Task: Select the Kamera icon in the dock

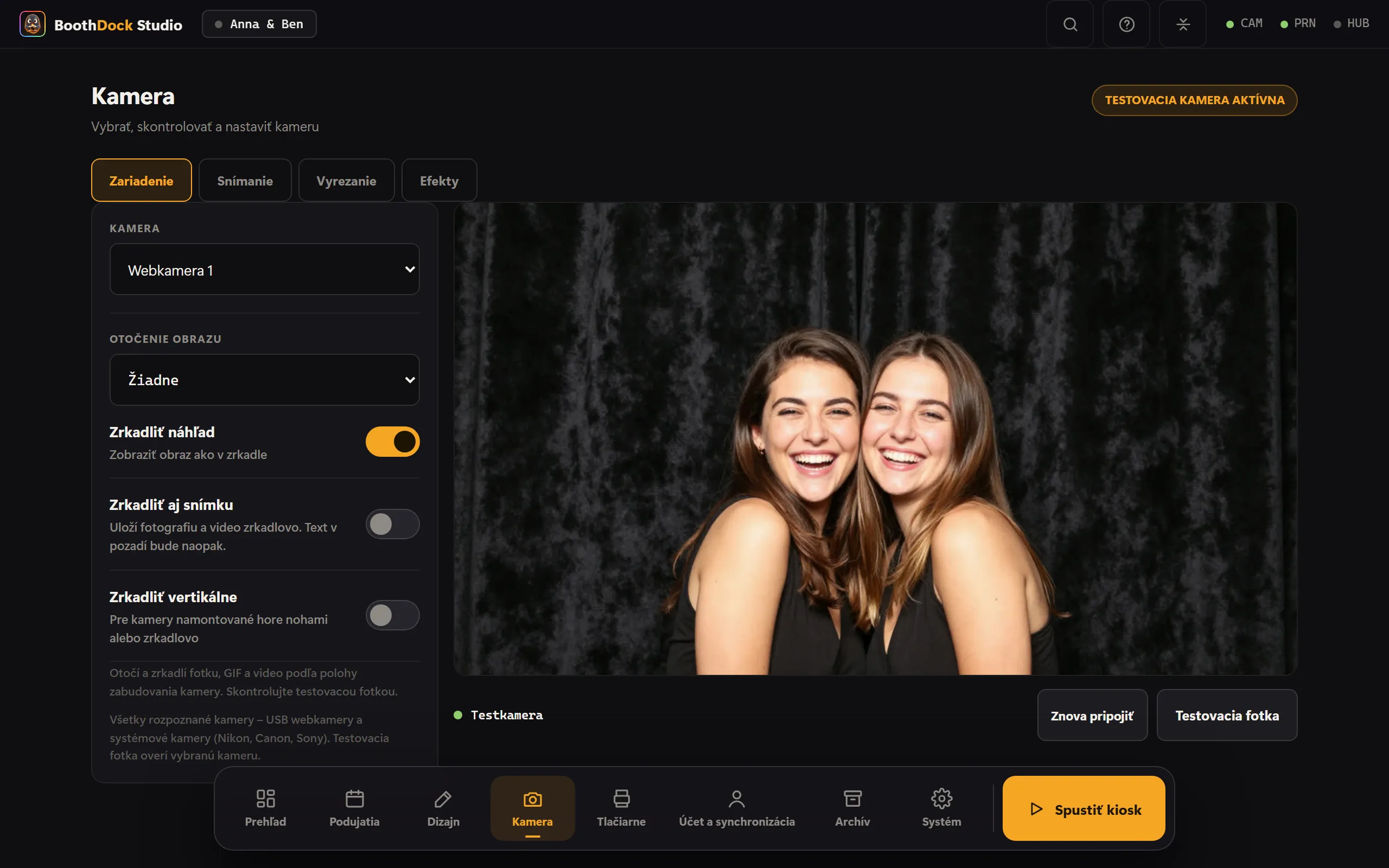Action: click(x=532, y=808)
